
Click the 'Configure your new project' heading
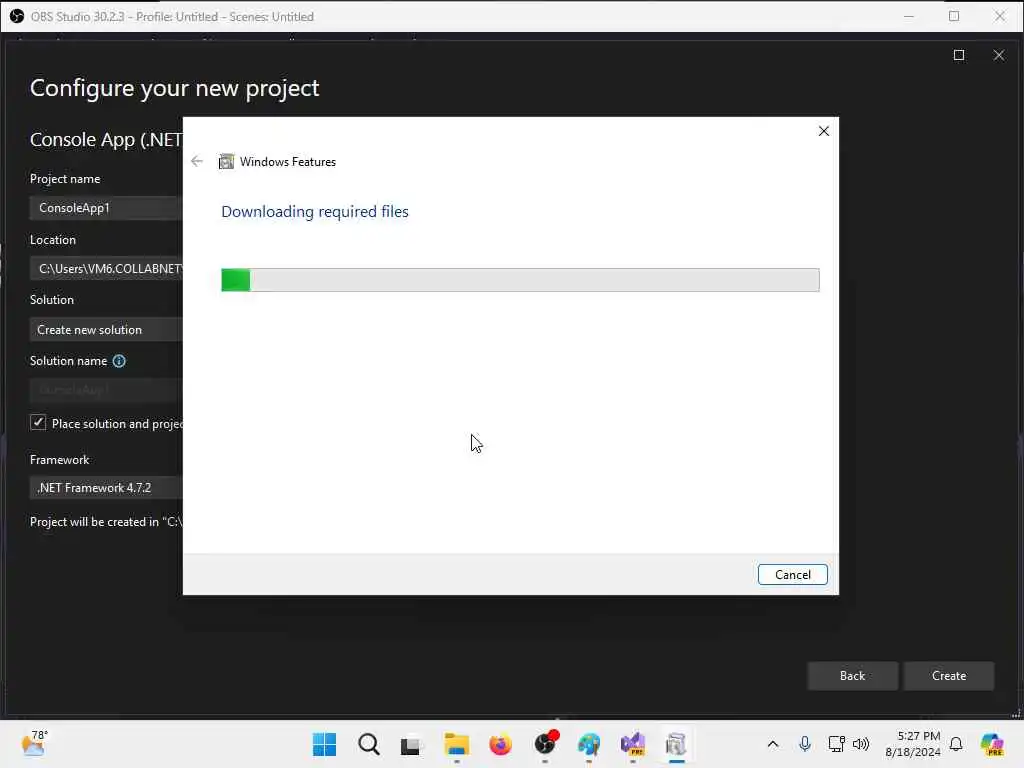pyautogui.click(x=174, y=88)
